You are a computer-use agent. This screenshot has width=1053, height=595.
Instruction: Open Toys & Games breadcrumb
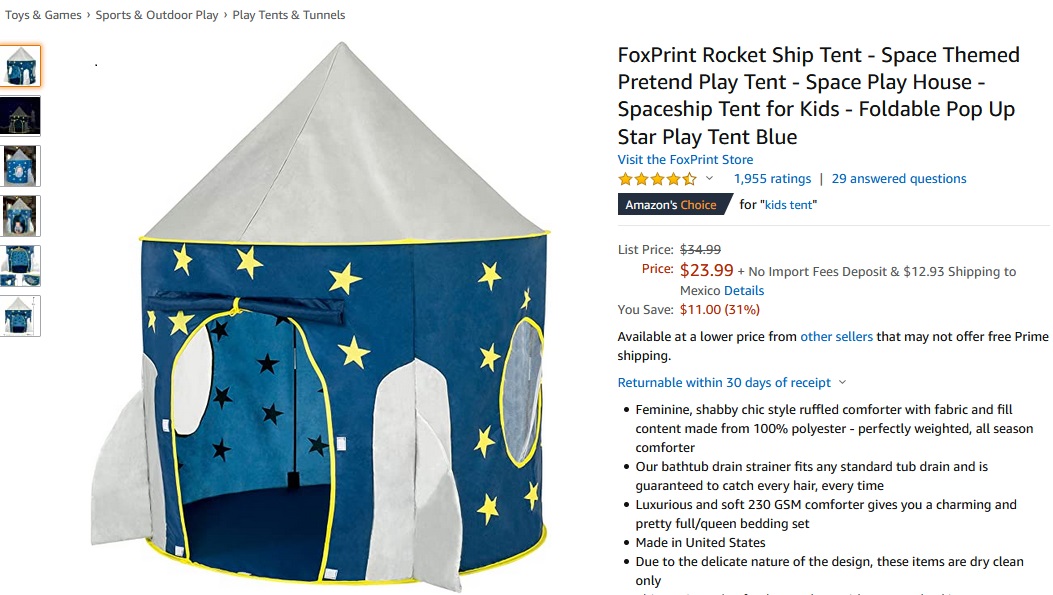click(43, 15)
